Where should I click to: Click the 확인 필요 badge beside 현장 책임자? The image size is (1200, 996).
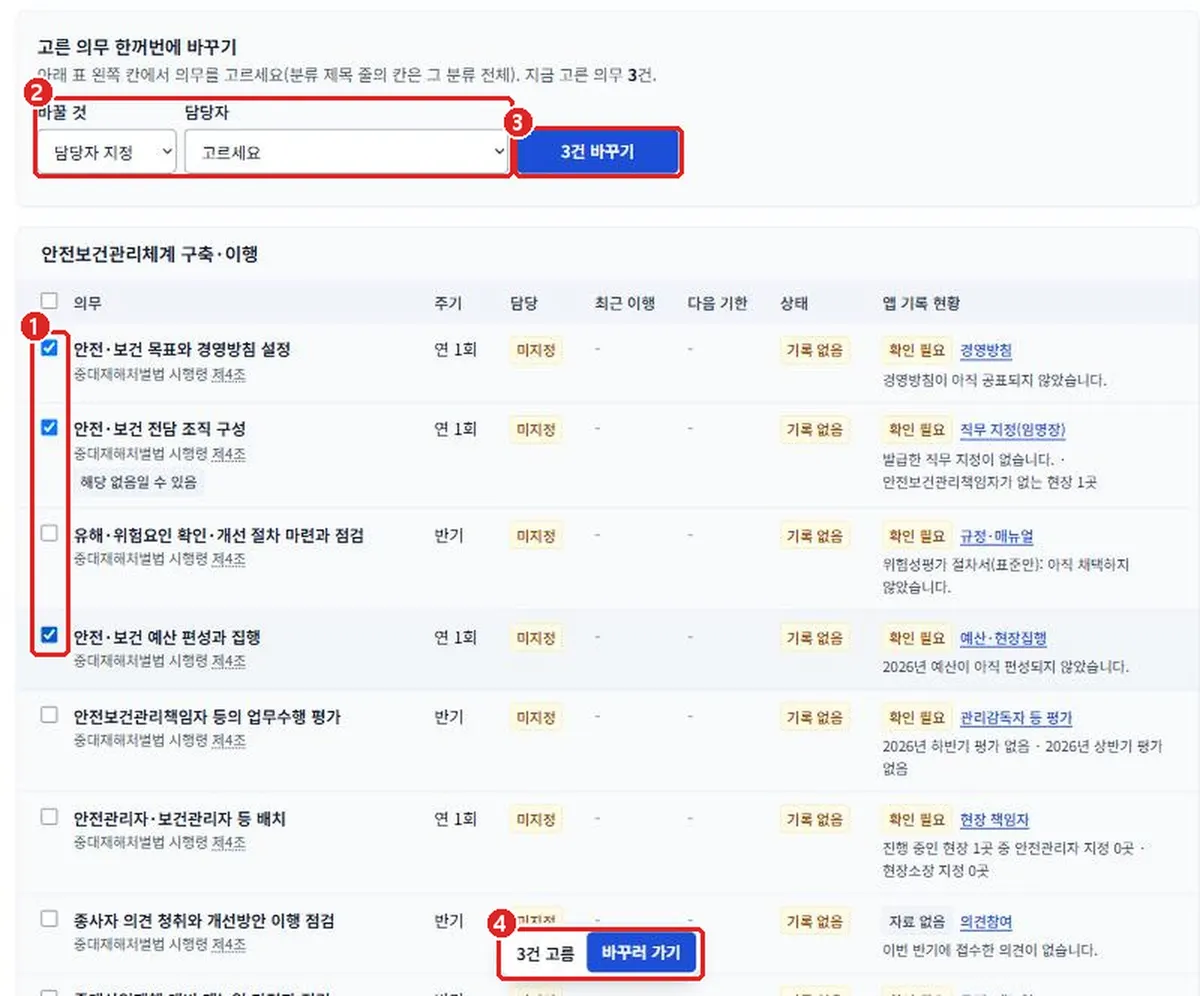pos(915,819)
